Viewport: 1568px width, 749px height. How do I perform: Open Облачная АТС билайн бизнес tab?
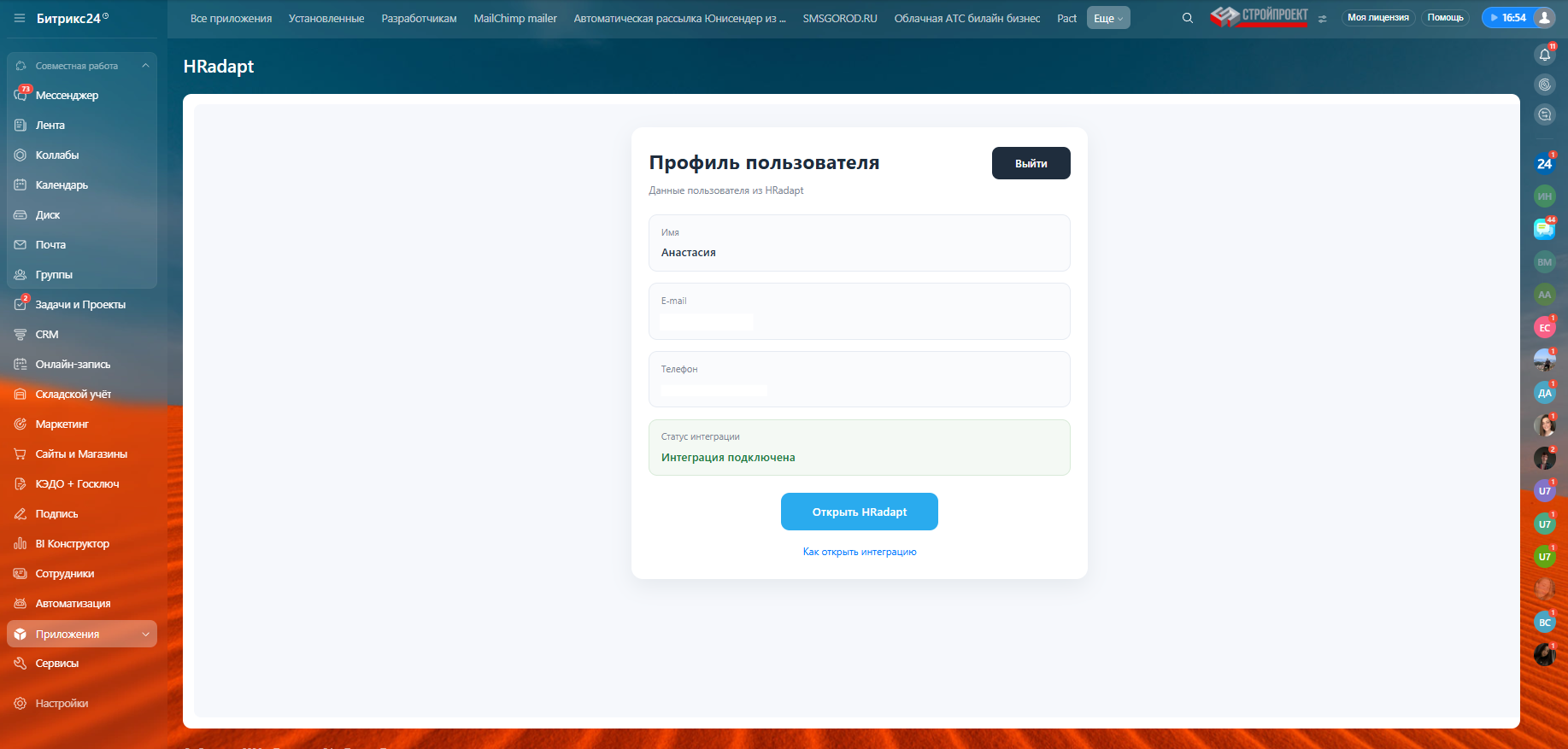pos(967,18)
